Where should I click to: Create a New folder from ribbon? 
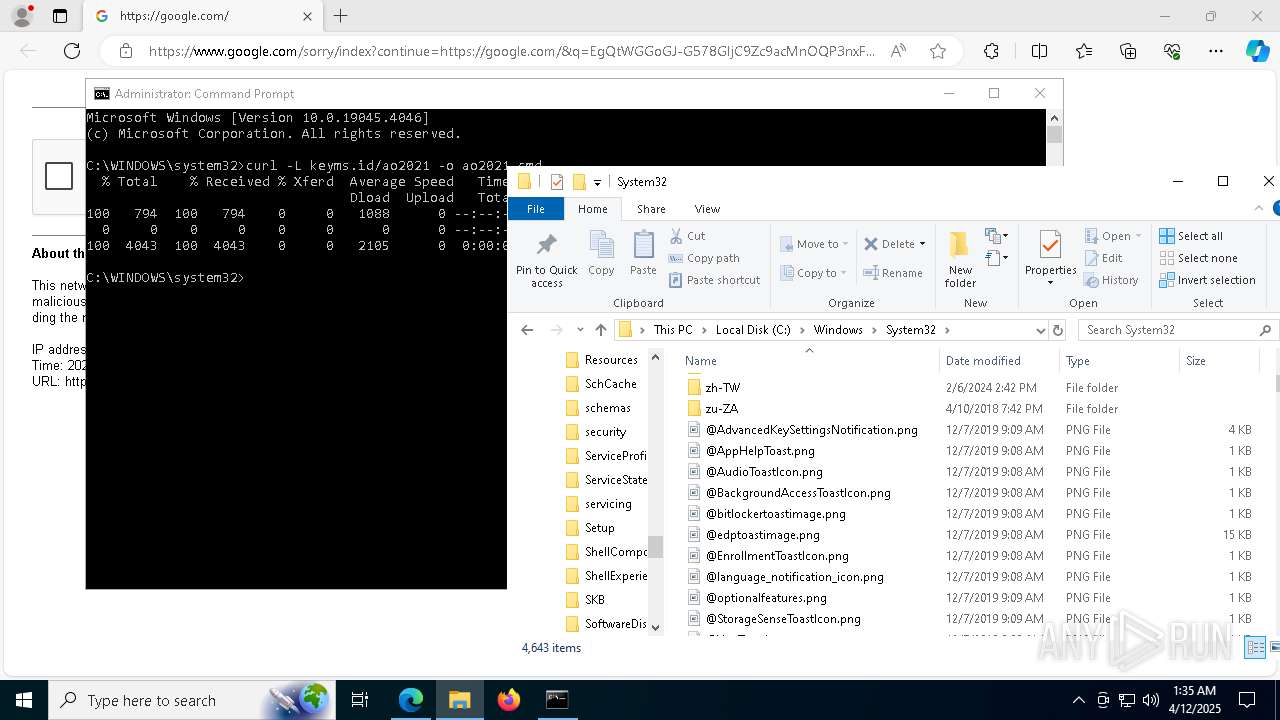[960, 259]
